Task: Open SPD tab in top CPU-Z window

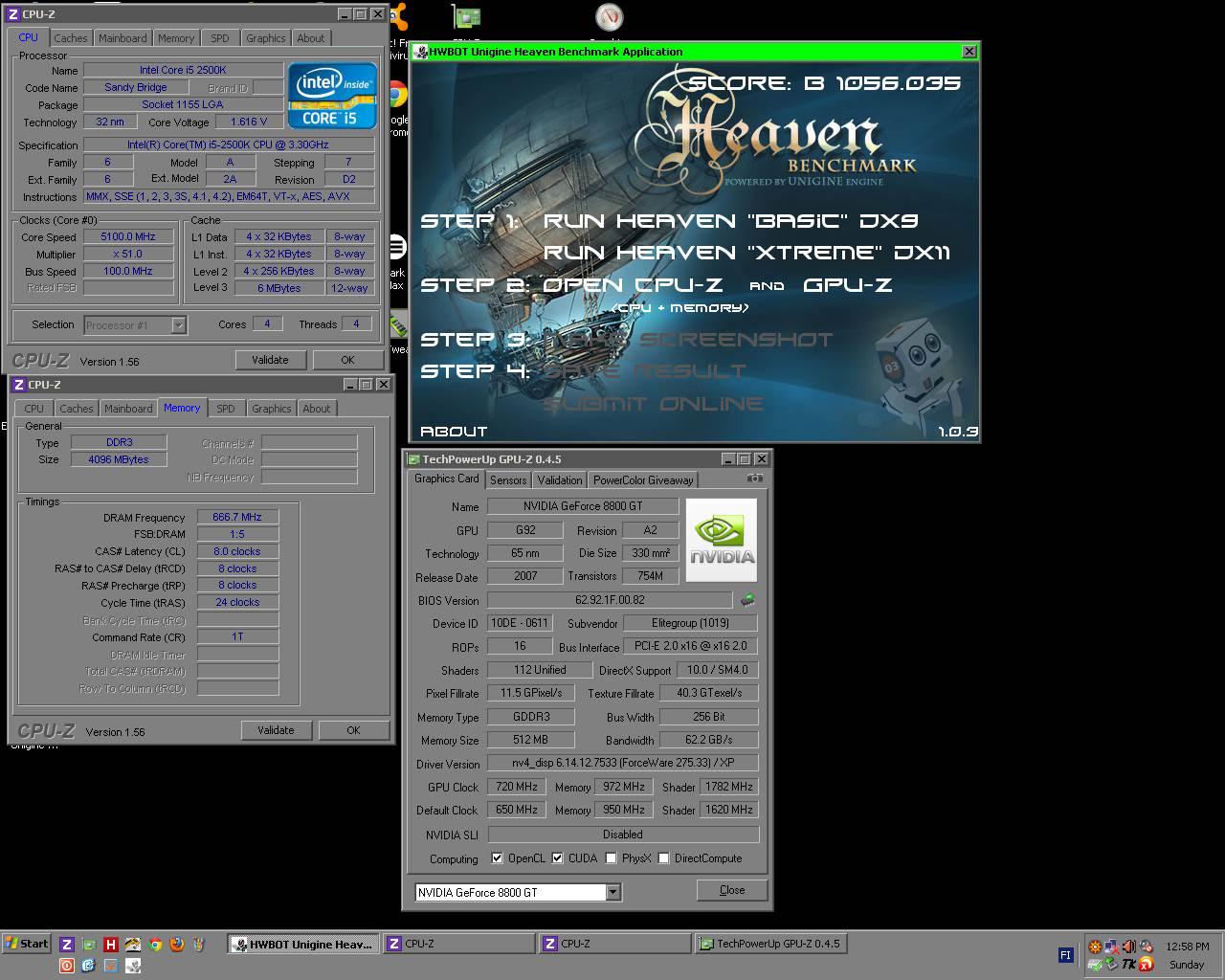Action: [x=220, y=38]
